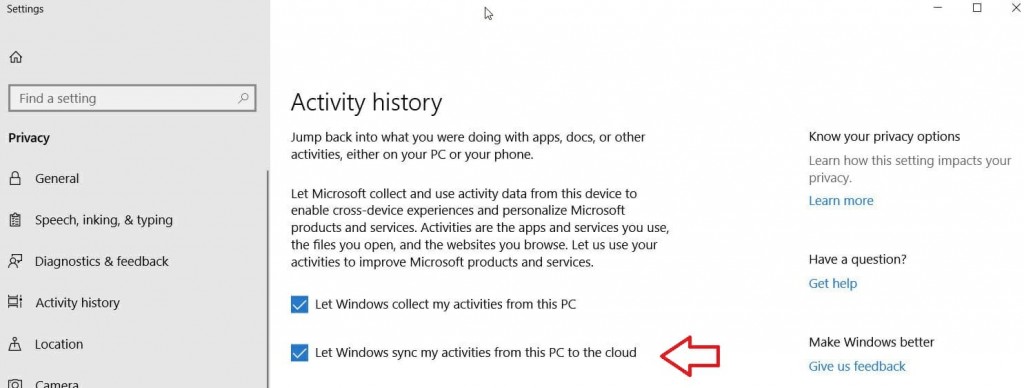
Task: Select the General lock icon
Action: [x=15, y=178]
